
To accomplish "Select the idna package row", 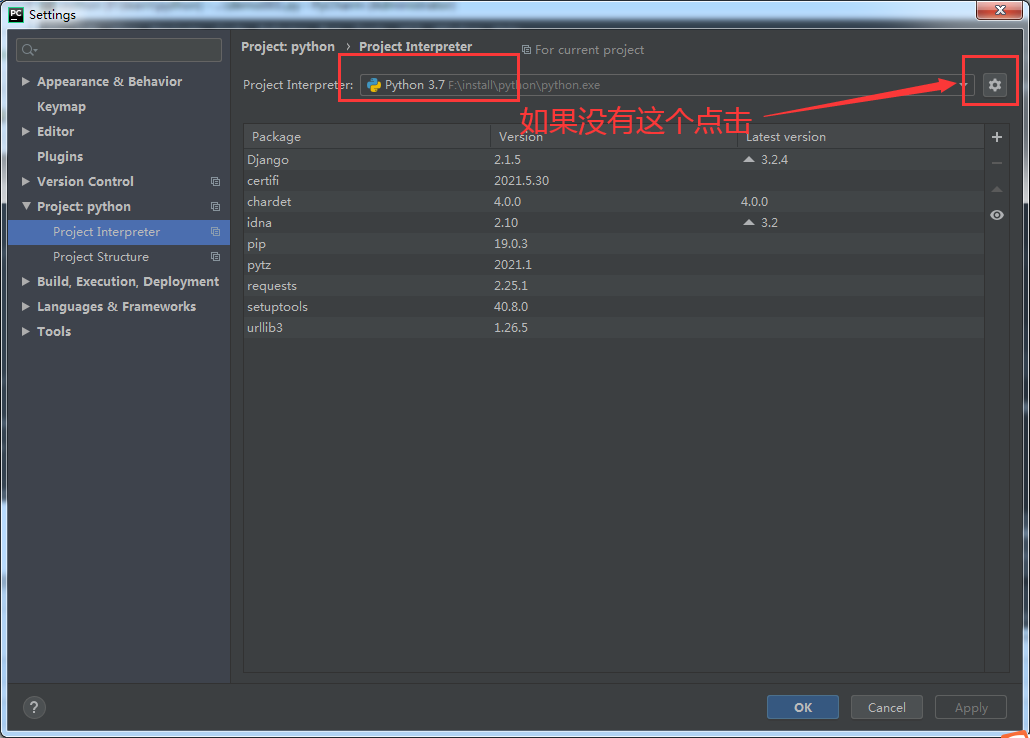I will (x=614, y=223).
